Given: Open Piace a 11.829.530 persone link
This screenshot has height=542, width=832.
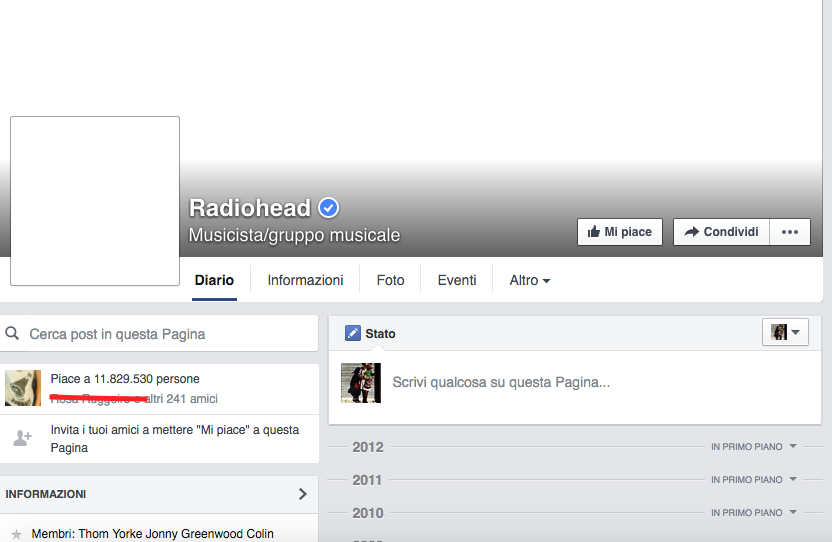Looking at the screenshot, I should pos(125,379).
